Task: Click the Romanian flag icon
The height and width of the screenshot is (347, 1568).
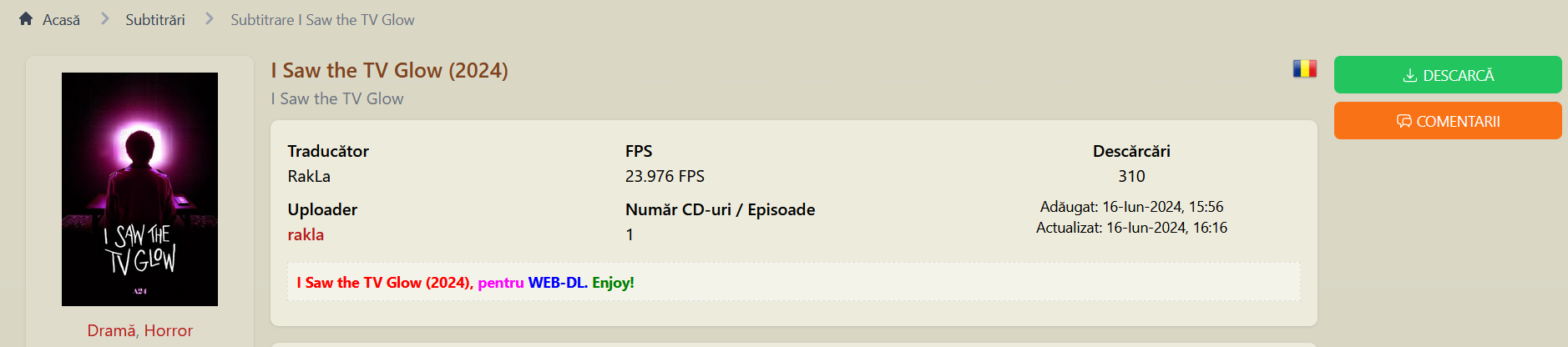Action: pyautogui.click(x=1304, y=68)
